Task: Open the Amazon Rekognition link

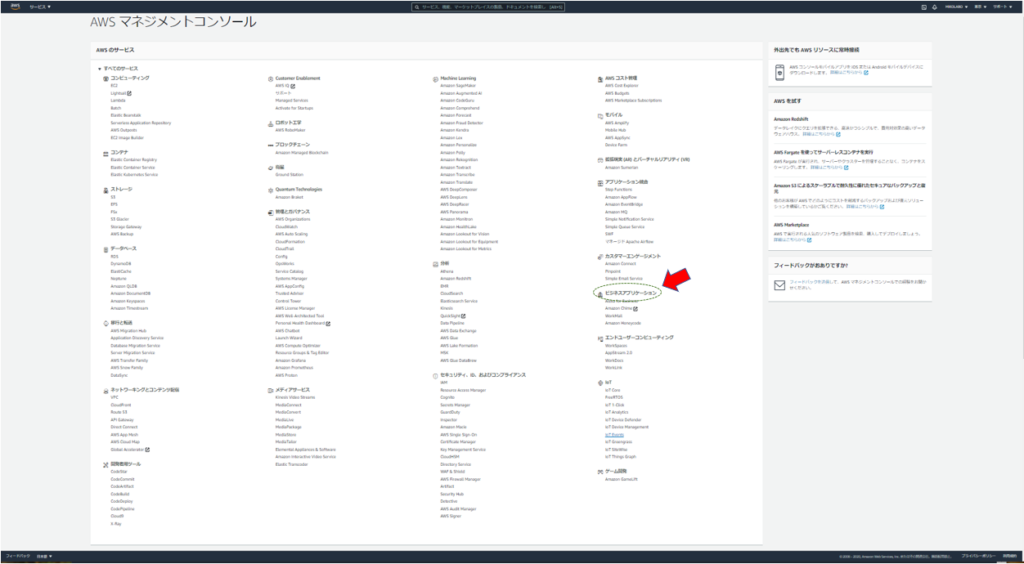Action: point(459,160)
